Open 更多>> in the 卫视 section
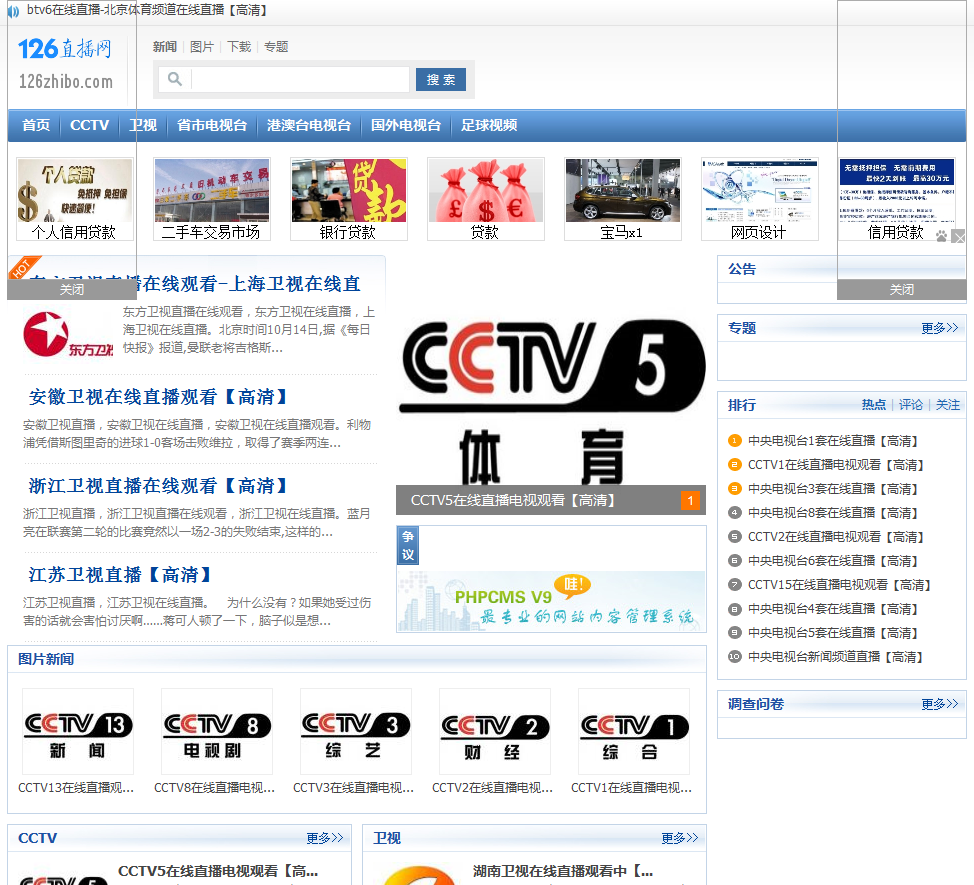Viewport: 974px width, 885px height. (680, 838)
